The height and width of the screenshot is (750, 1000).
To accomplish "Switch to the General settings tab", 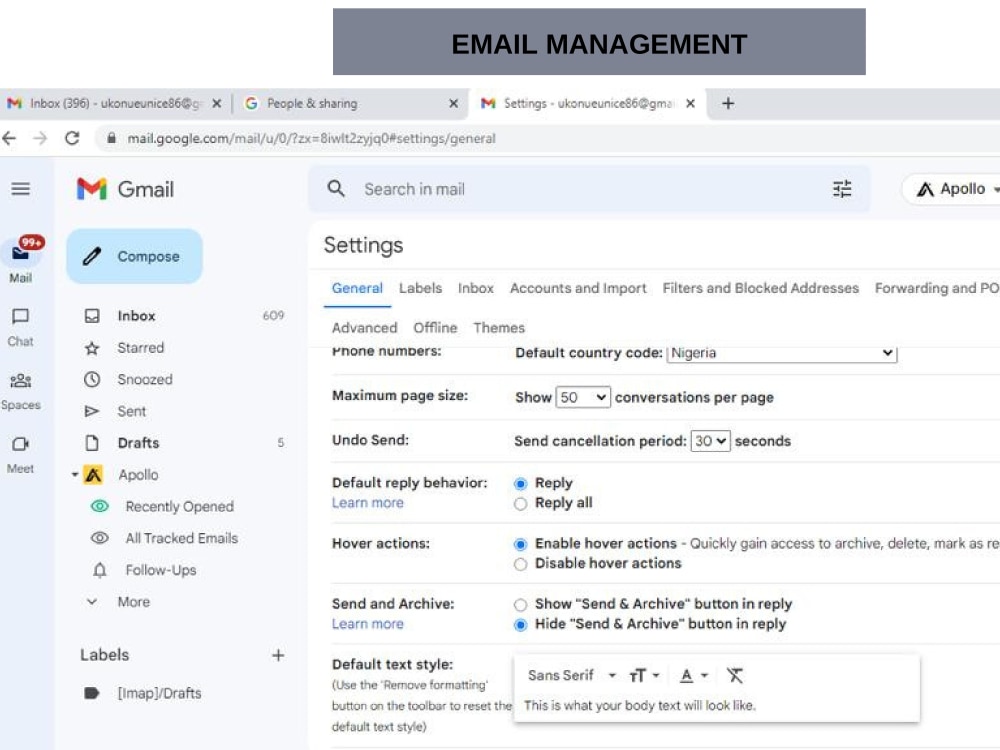I will [357, 288].
